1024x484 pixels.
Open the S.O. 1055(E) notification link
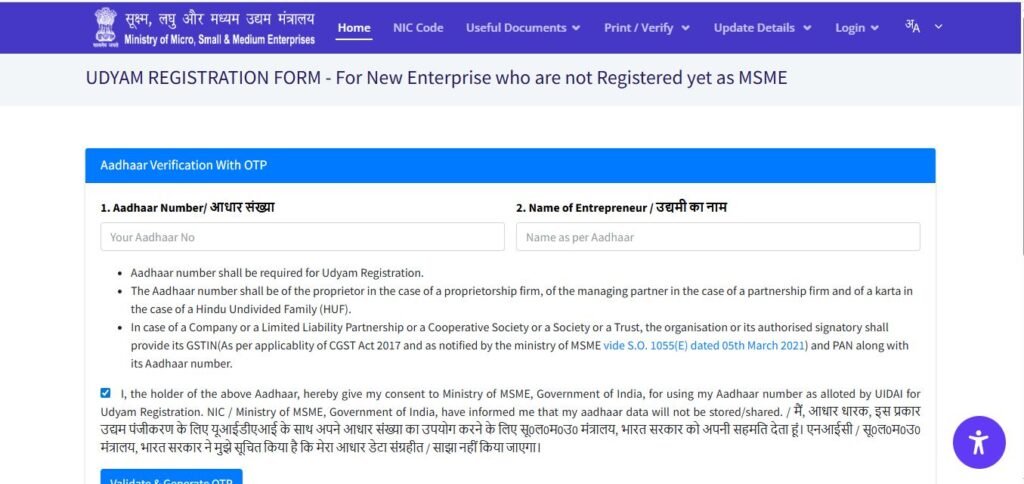(x=704, y=345)
